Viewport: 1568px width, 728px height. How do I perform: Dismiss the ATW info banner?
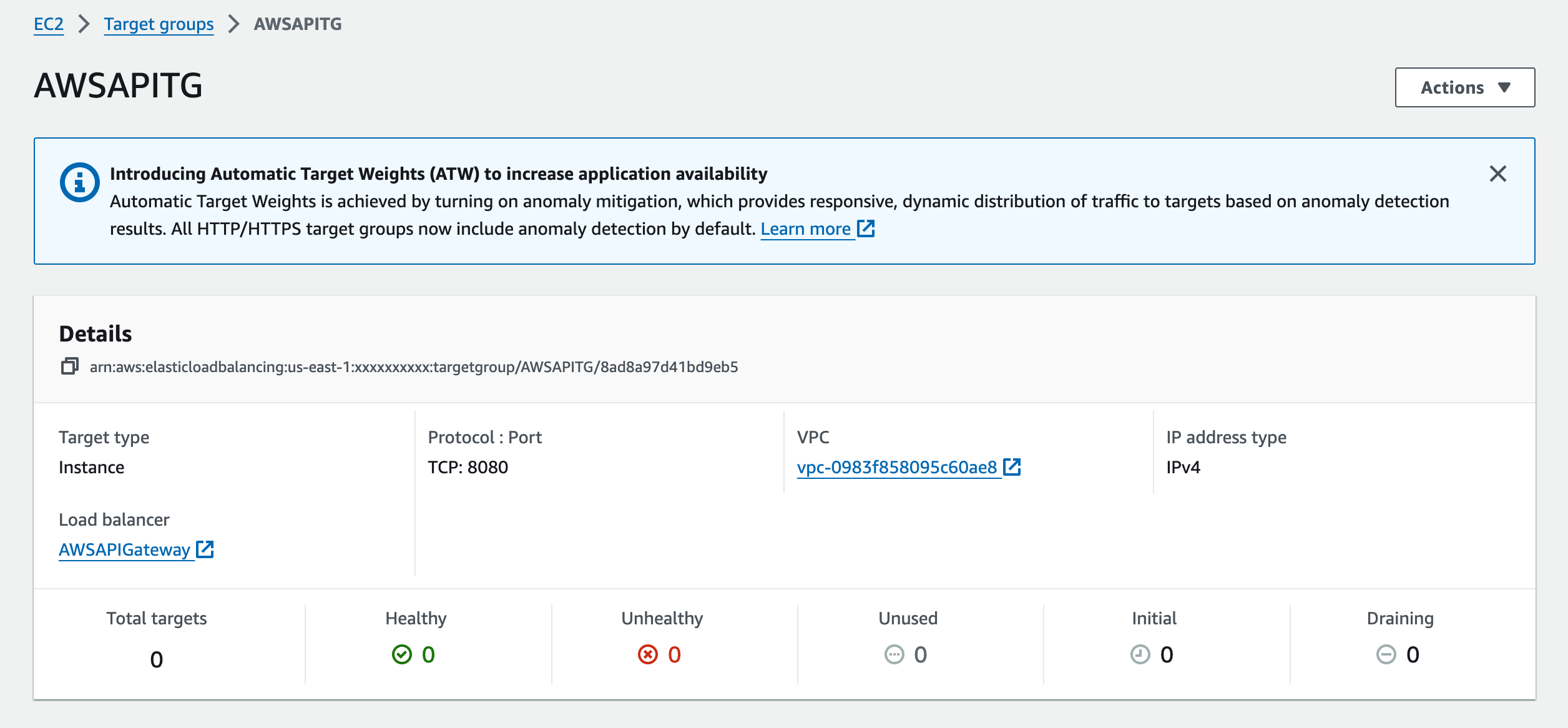tap(1497, 174)
